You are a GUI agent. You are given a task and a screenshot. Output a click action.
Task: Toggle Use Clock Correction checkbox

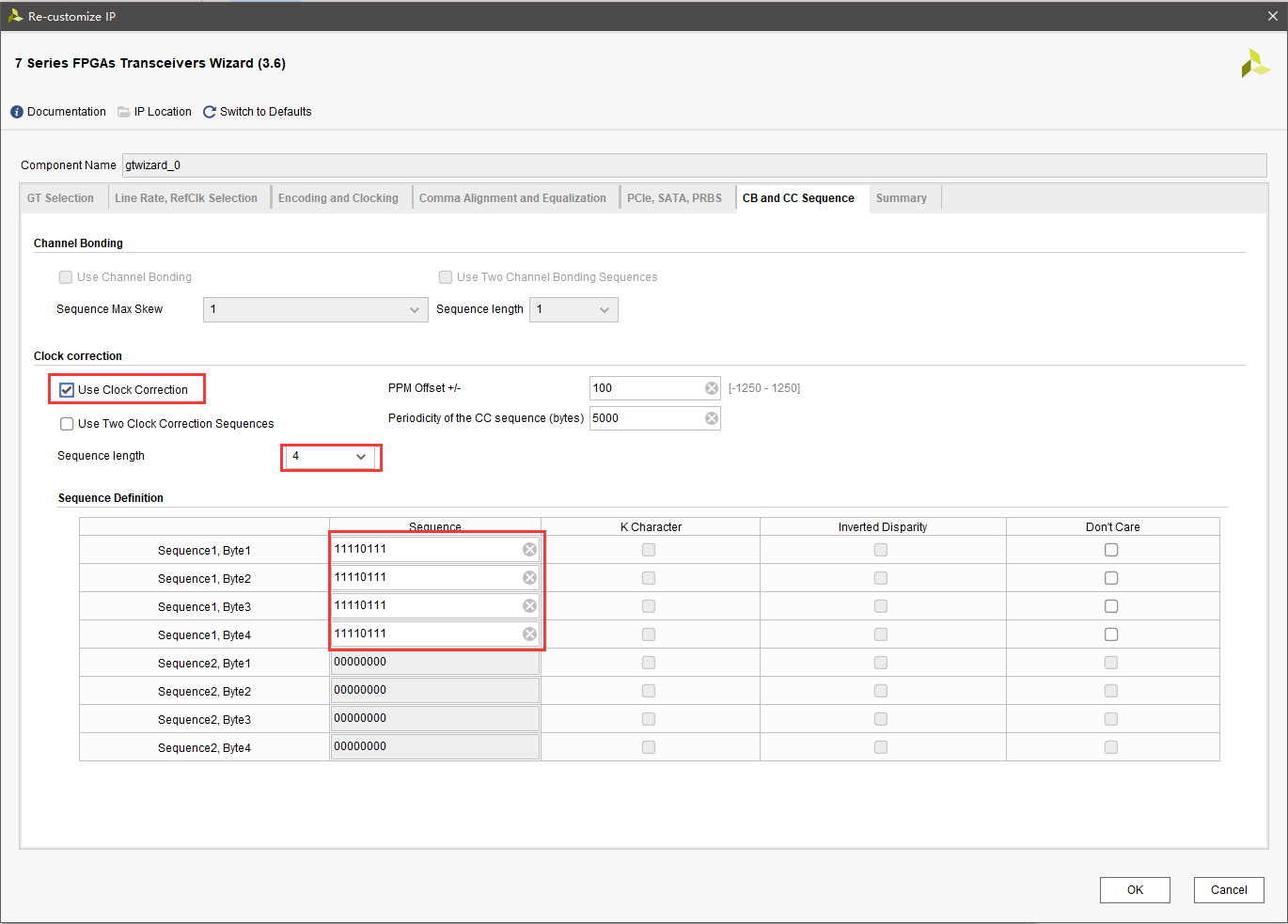pos(67,390)
